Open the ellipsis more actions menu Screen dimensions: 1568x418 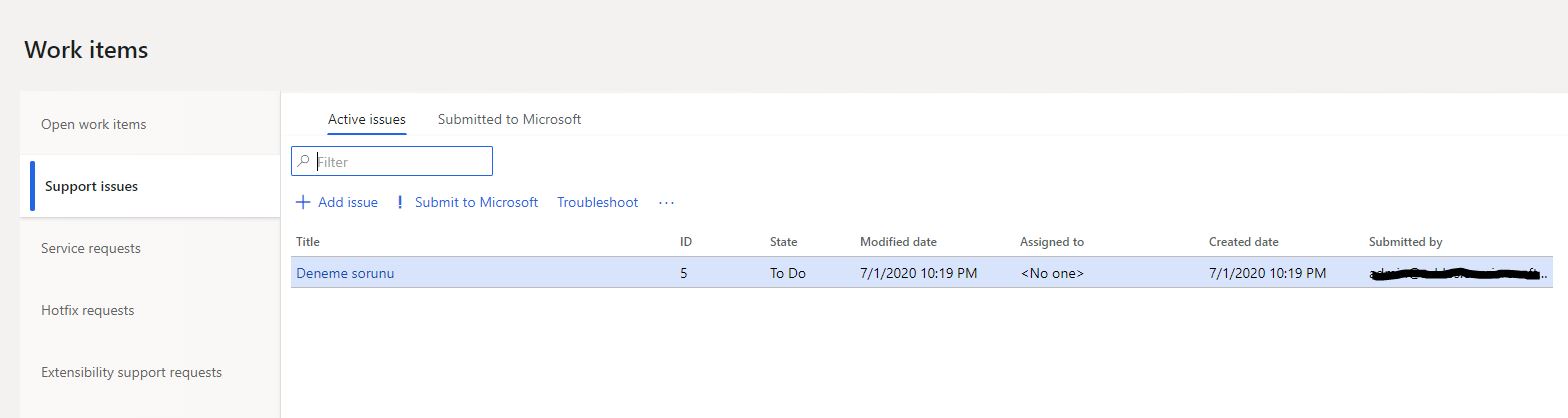coord(667,202)
